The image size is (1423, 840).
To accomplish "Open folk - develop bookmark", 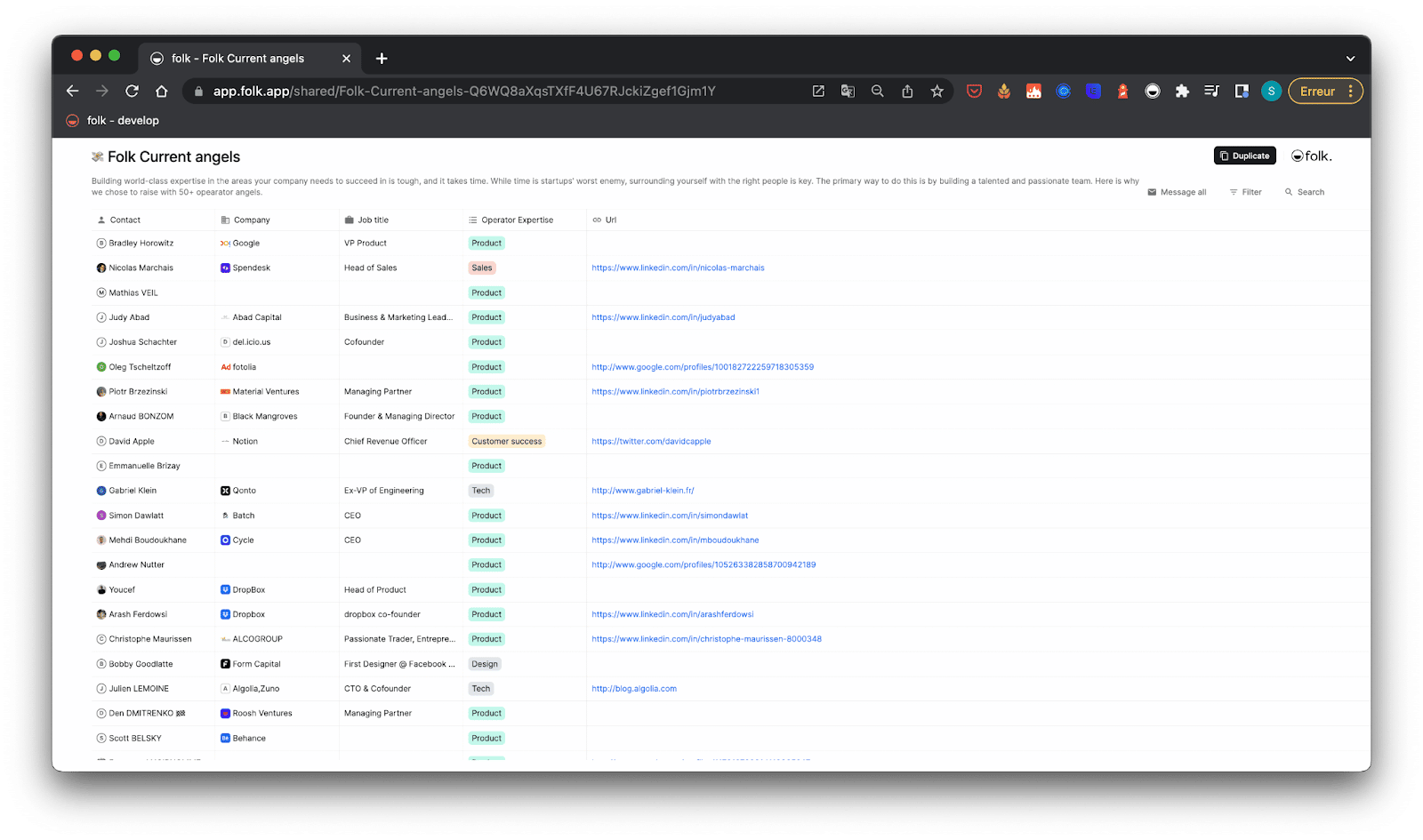I will [113, 121].
